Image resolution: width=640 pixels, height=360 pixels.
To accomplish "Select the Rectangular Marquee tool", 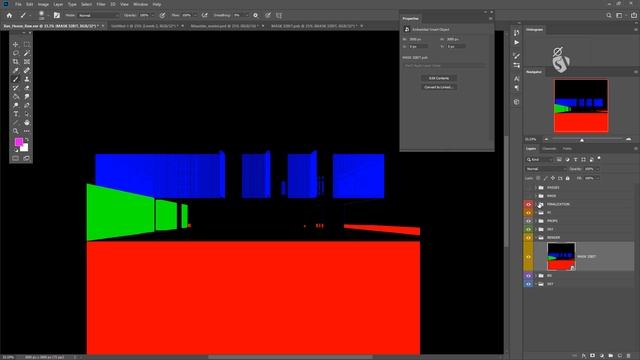I will click(27, 44).
